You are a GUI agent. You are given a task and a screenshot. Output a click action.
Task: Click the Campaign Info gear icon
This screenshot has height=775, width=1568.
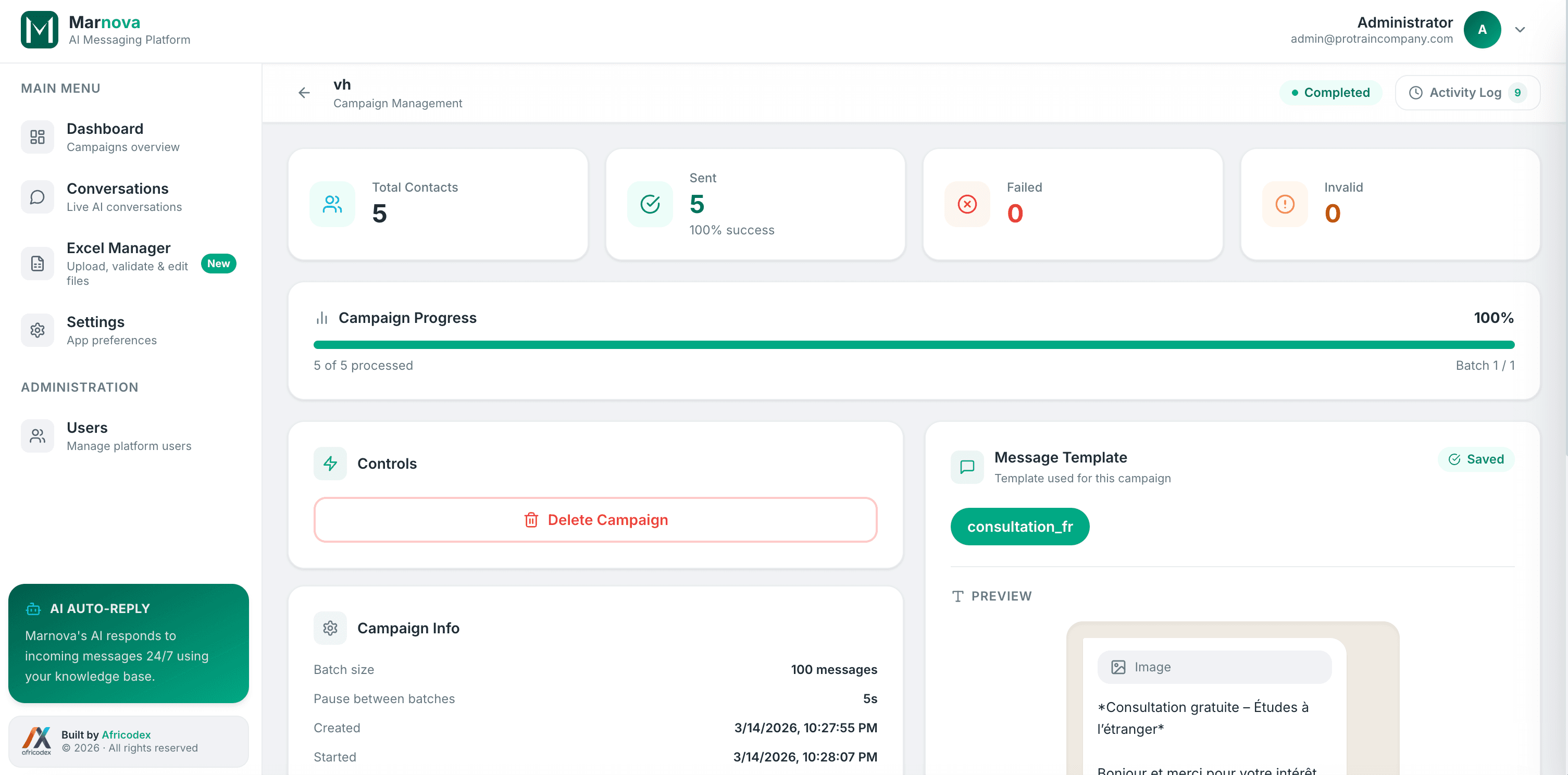[x=330, y=628]
